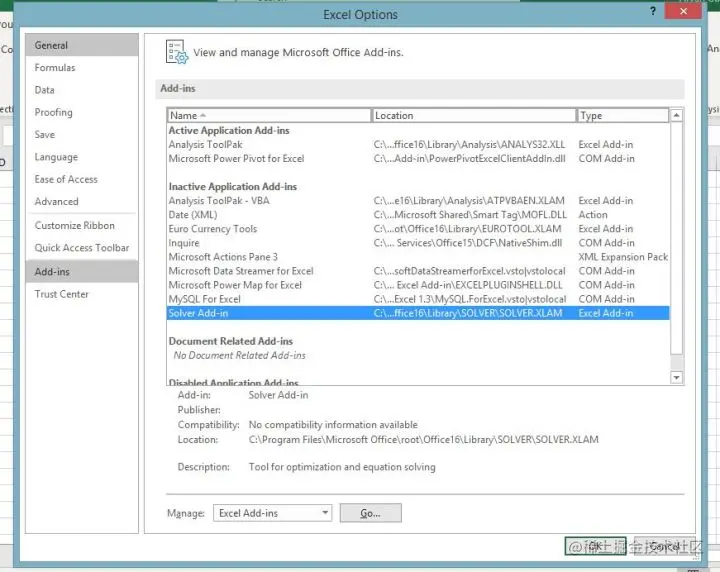
Task: Click 'No Document Related Add-ins' text
Action: [x=239, y=355]
